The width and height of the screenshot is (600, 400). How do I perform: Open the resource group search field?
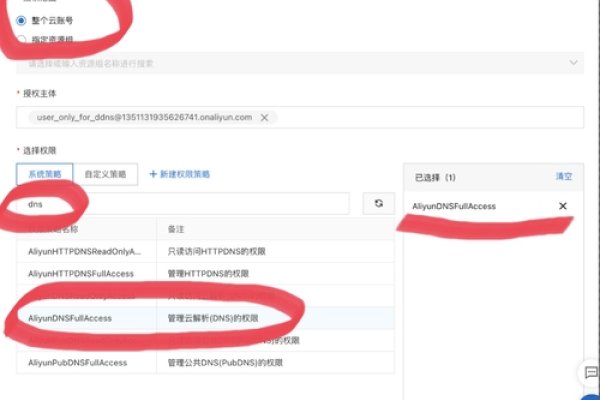(290, 62)
